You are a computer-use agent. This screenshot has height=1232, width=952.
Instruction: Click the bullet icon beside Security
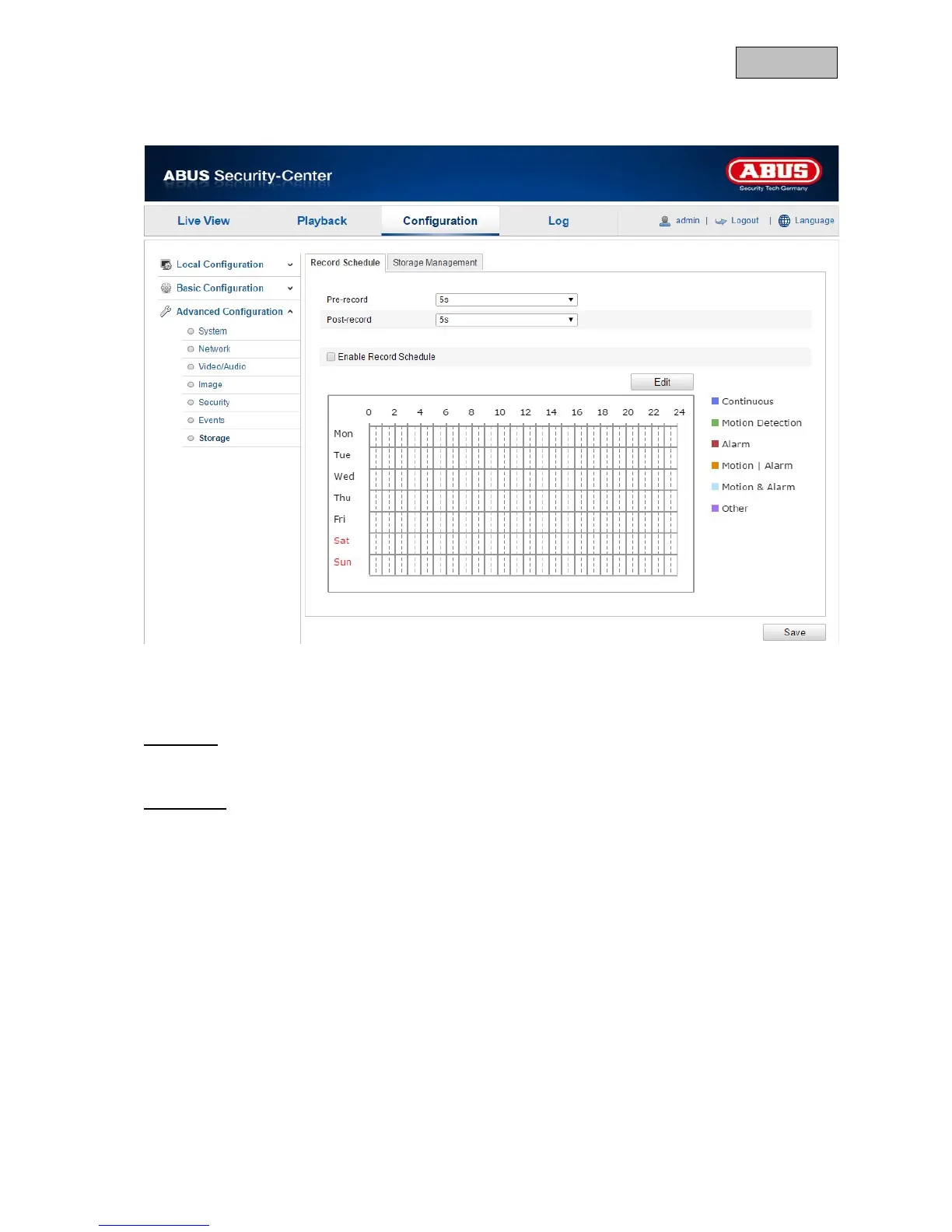click(191, 403)
